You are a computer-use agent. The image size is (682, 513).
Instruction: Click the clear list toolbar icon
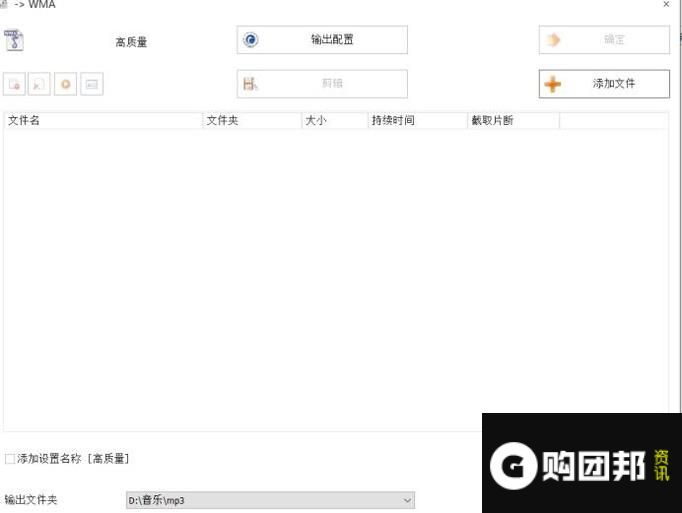(x=39, y=84)
